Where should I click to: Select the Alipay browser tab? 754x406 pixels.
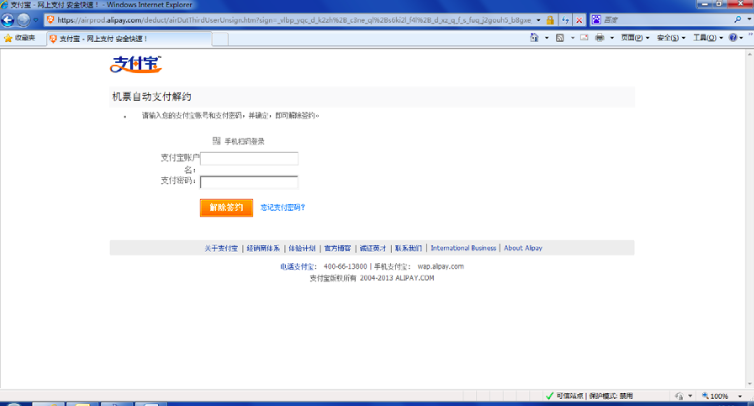coord(129,39)
